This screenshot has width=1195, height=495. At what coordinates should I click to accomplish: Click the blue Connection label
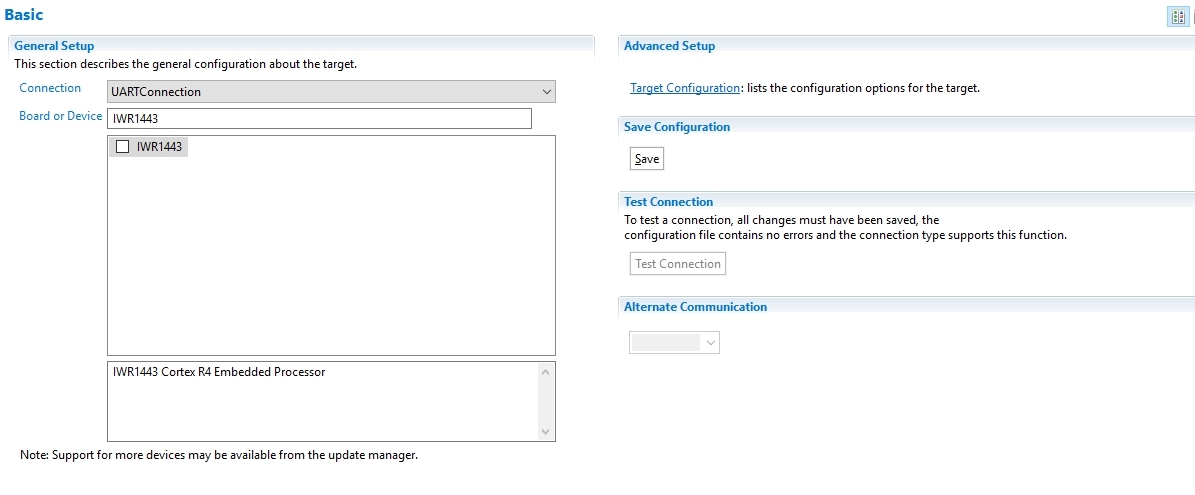tap(50, 88)
